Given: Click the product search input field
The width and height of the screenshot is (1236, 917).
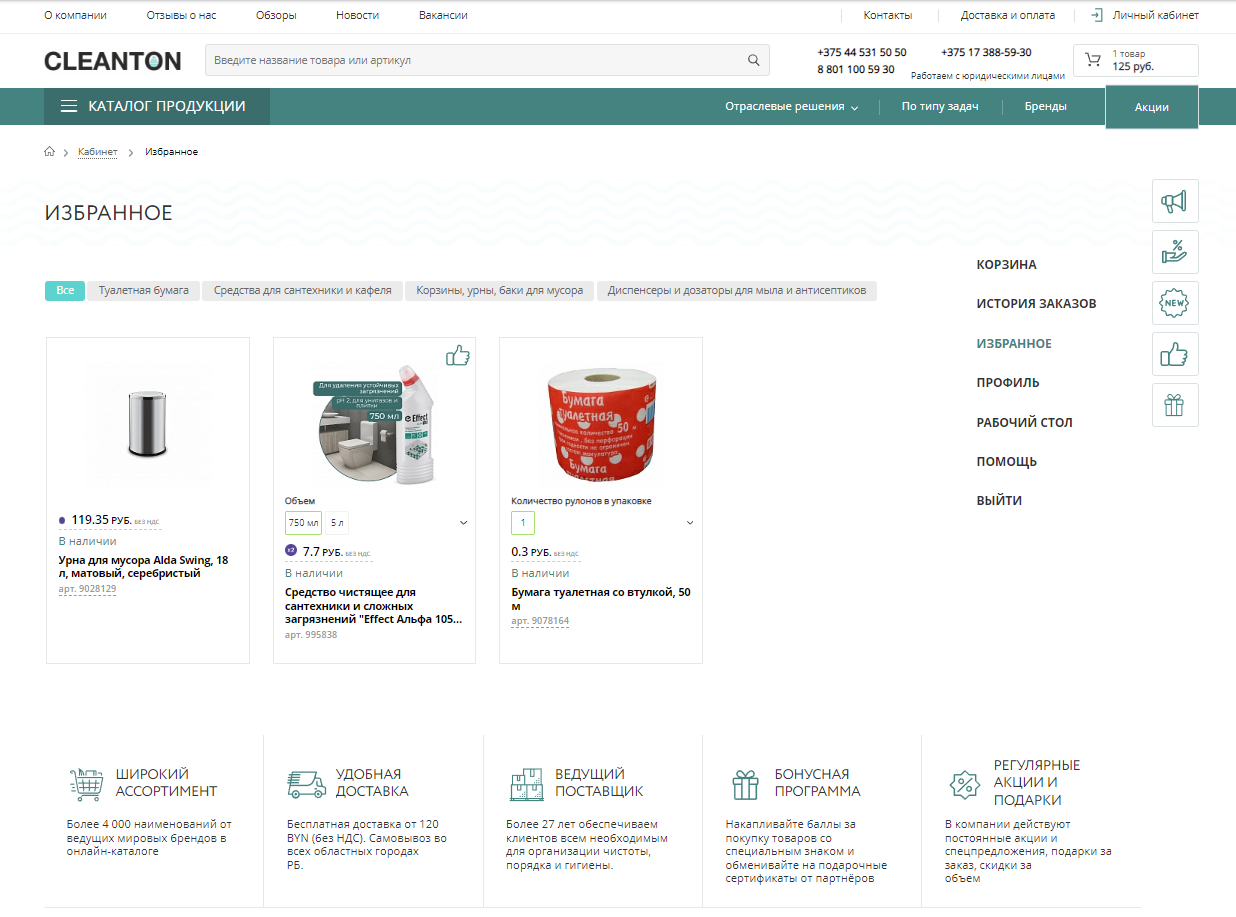Looking at the screenshot, I should click(x=475, y=60).
